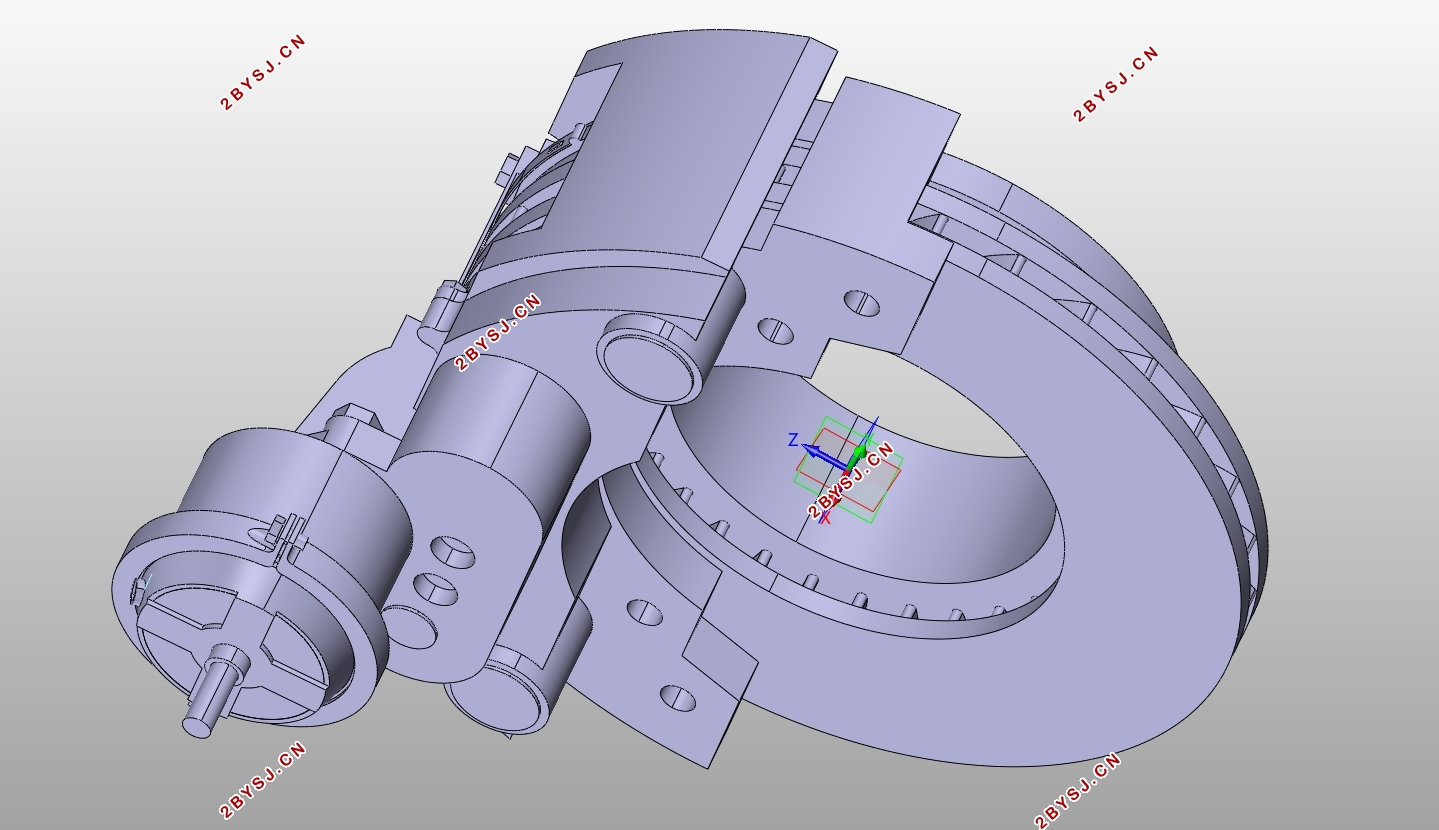Select the red X-axis label
This screenshot has width=1439, height=830.
point(826,517)
